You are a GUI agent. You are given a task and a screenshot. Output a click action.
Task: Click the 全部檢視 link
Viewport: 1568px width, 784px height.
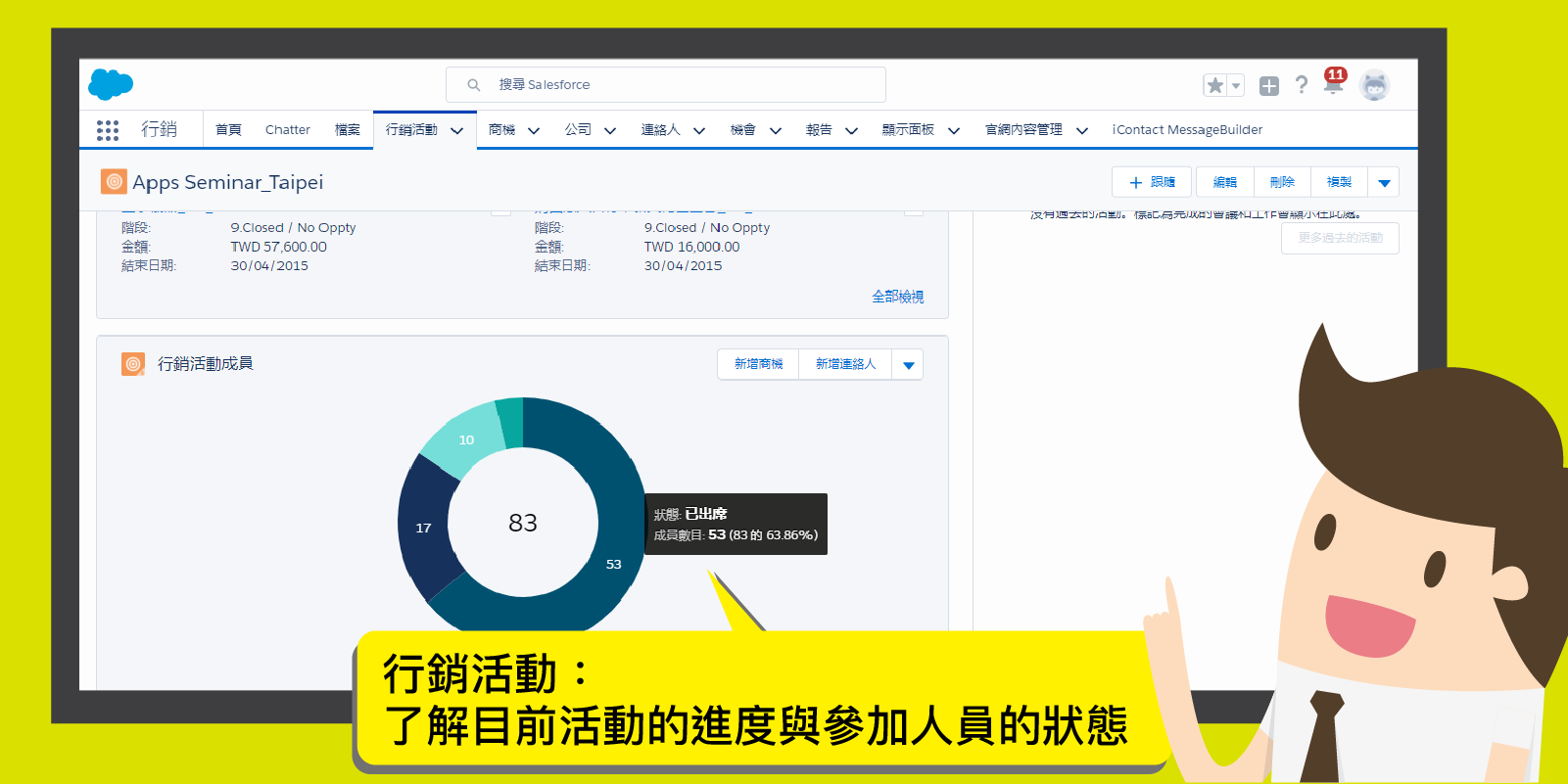click(897, 297)
